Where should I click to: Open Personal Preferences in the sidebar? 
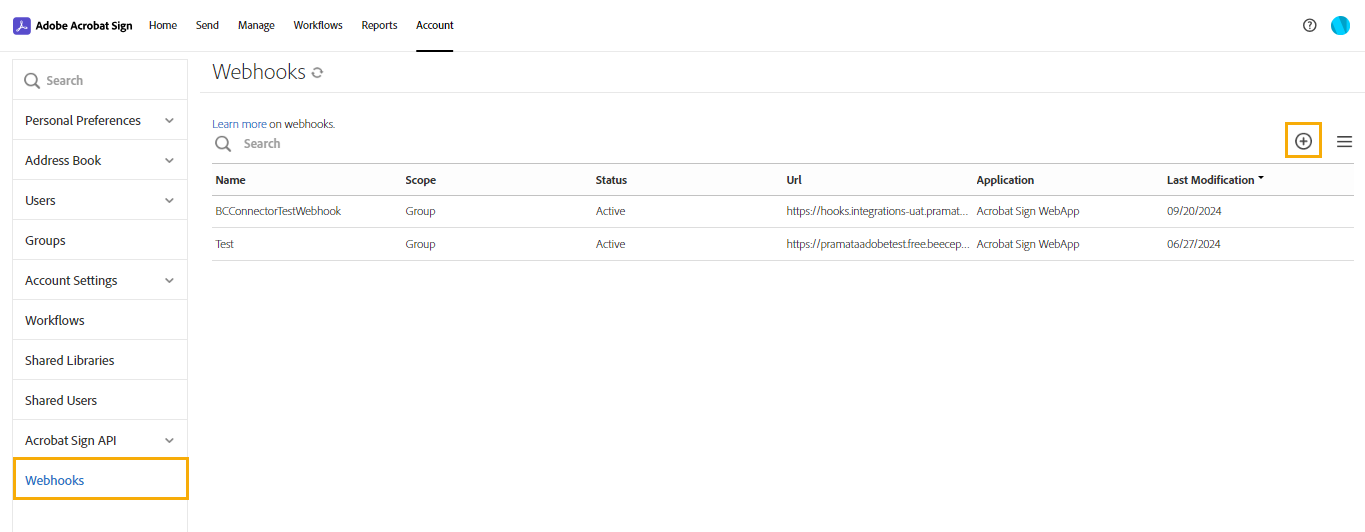point(100,120)
